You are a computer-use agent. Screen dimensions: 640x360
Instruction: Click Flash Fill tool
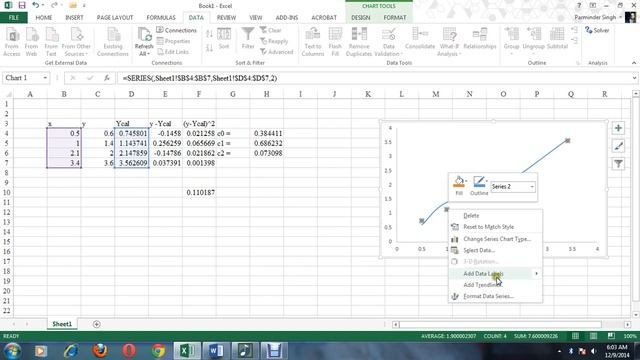click(x=335, y=42)
